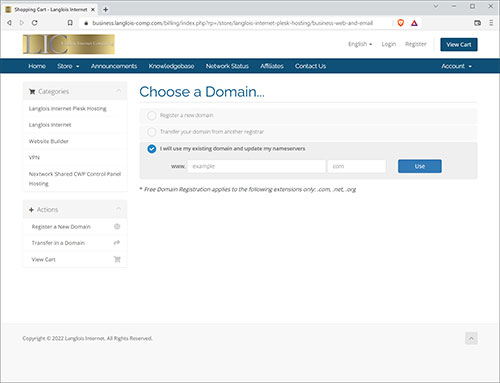
Task: Open Announcements in the navigation bar
Action: [x=114, y=66]
